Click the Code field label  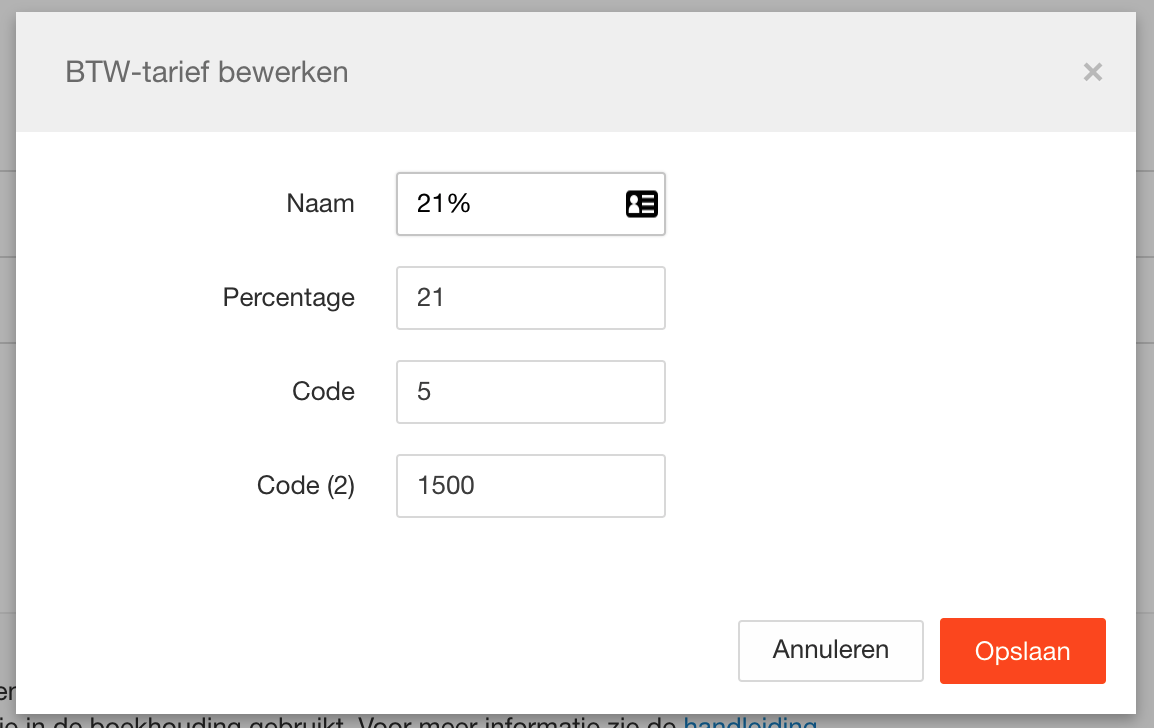point(323,392)
